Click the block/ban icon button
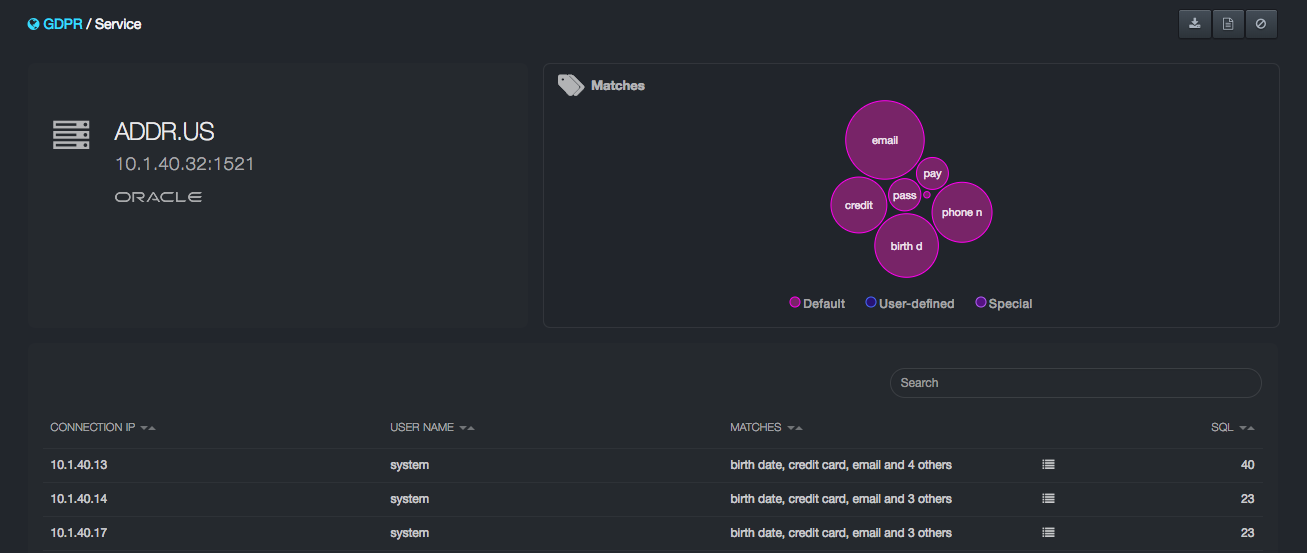 tap(1261, 24)
